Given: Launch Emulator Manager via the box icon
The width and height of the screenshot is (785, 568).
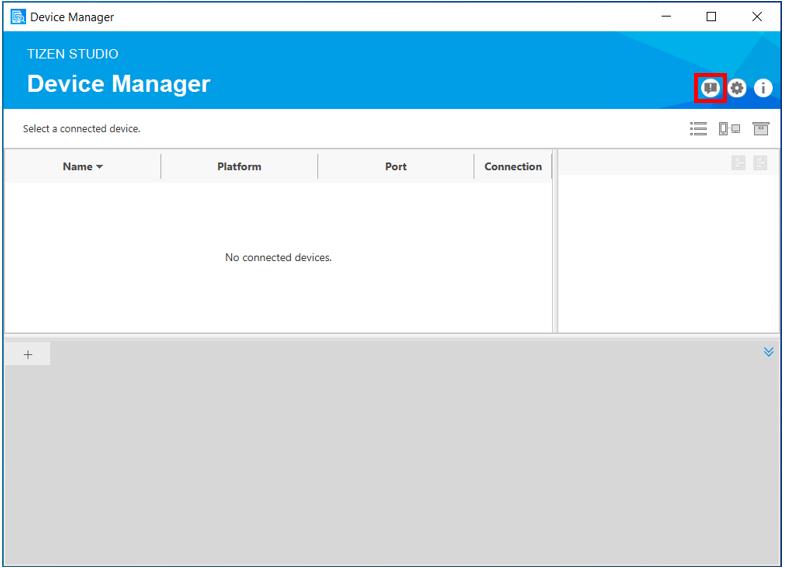Looking at the screenshot, I should click(761, 128).
